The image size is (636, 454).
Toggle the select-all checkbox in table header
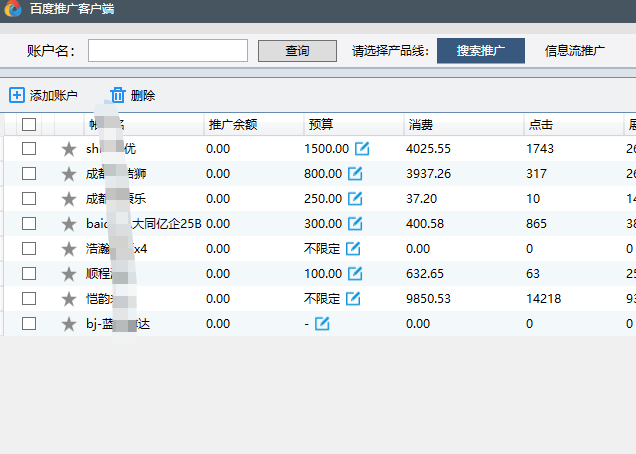tap(29, 124)
